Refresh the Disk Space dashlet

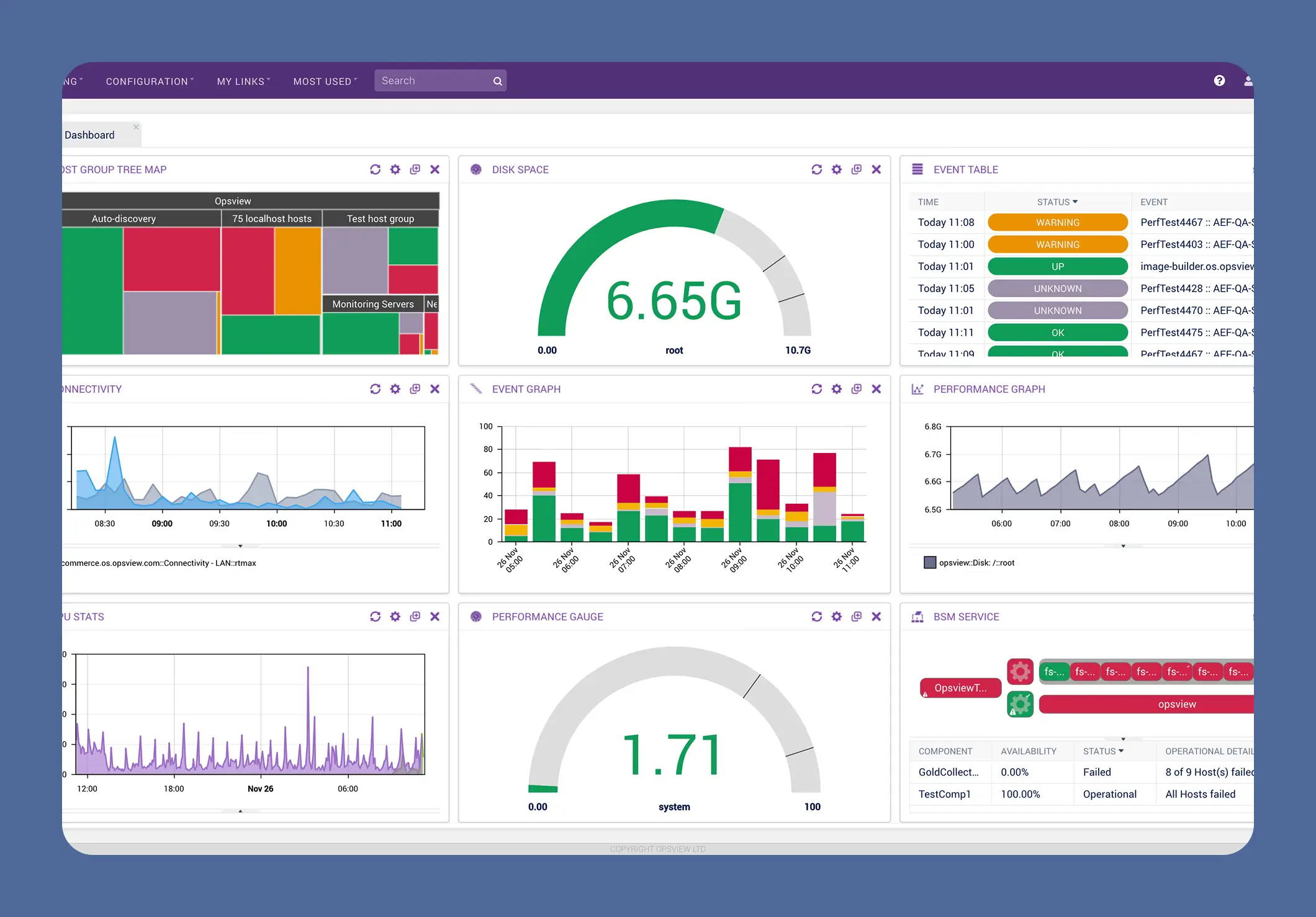[816, 169]
